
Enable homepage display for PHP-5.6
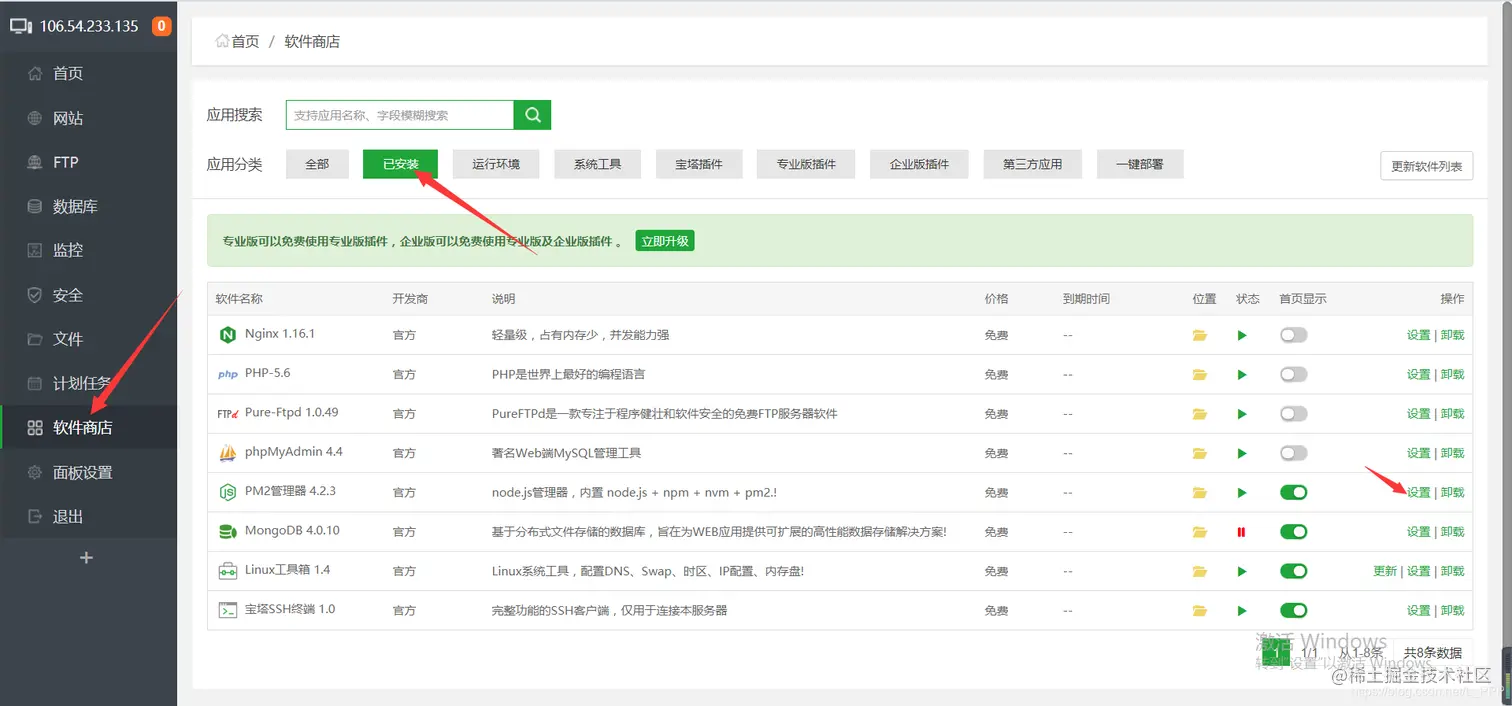(x=1294, y=374)
